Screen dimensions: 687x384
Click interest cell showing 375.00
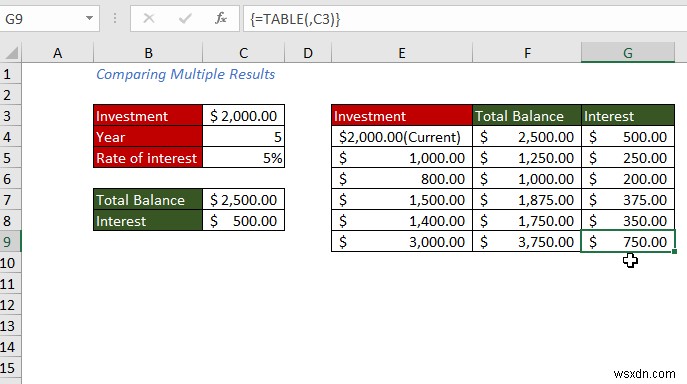(628, 200)
